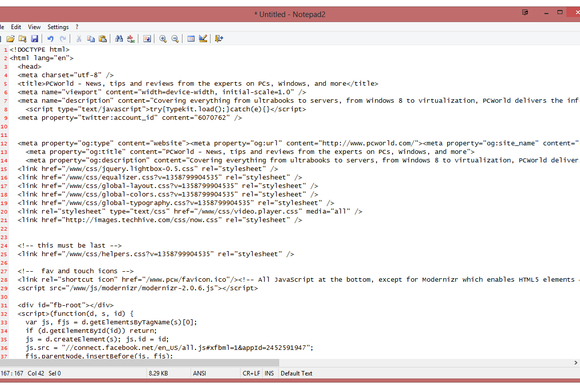Undo the last edit
580x388 pixels.
[50, 38]
